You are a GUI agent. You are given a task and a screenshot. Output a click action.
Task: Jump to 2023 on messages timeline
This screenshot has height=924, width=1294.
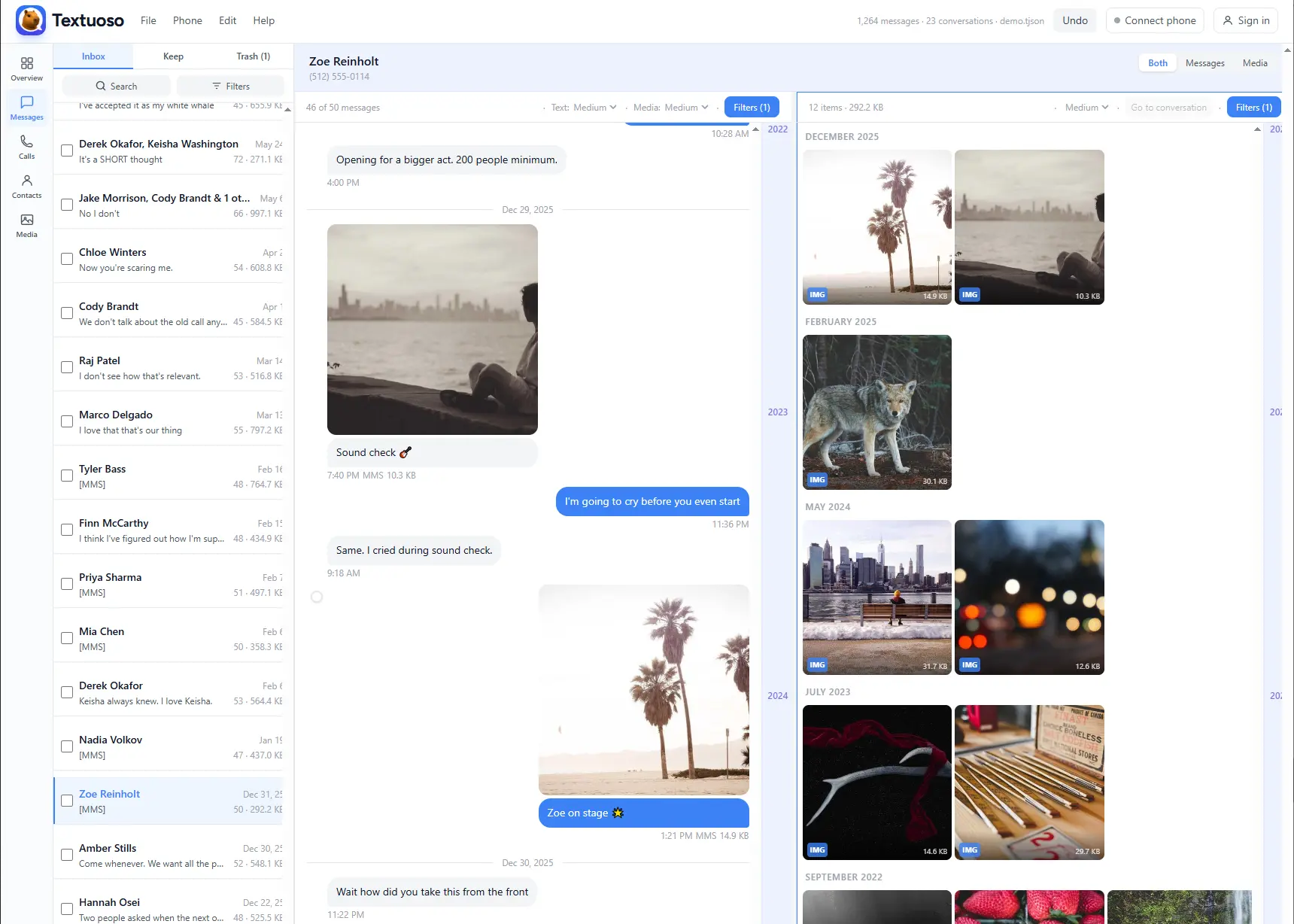click(778, 412)
